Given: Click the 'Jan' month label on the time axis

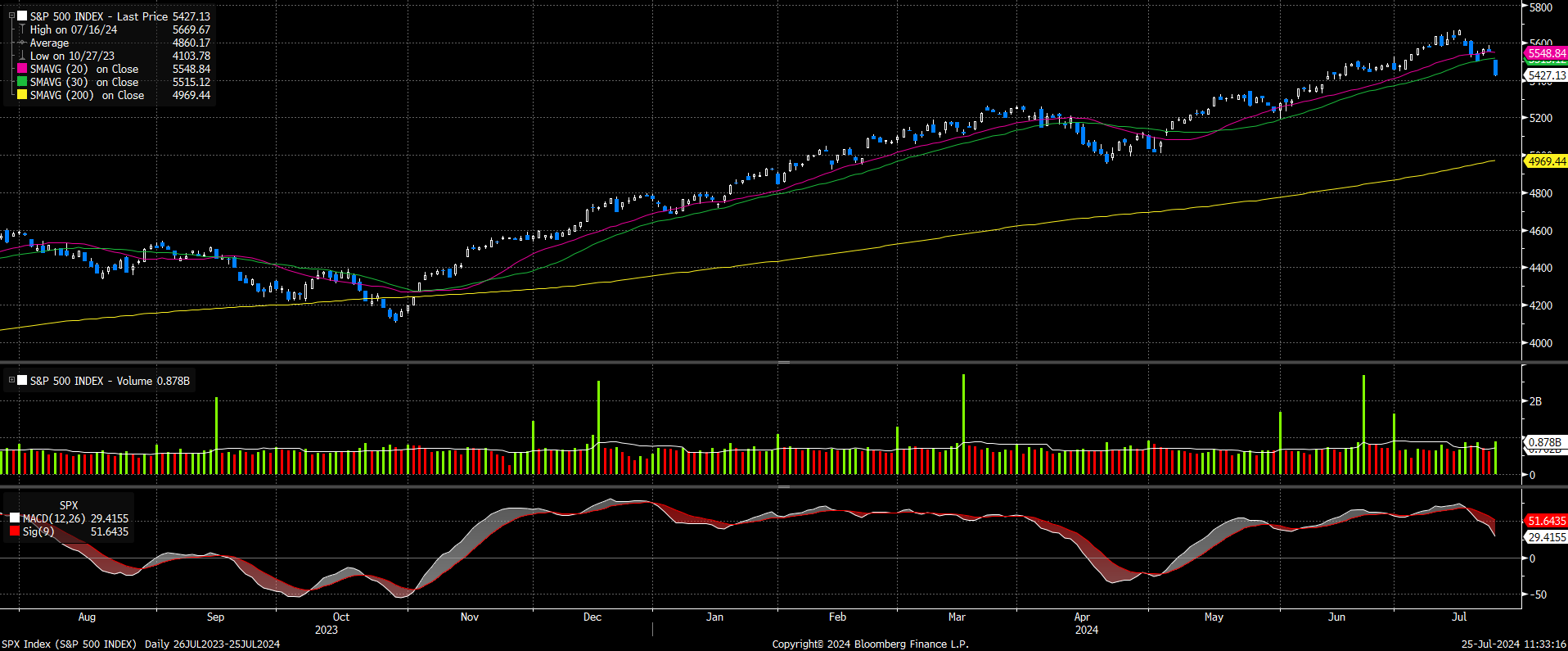Looking at the screenshot, I should pos(714,617).
